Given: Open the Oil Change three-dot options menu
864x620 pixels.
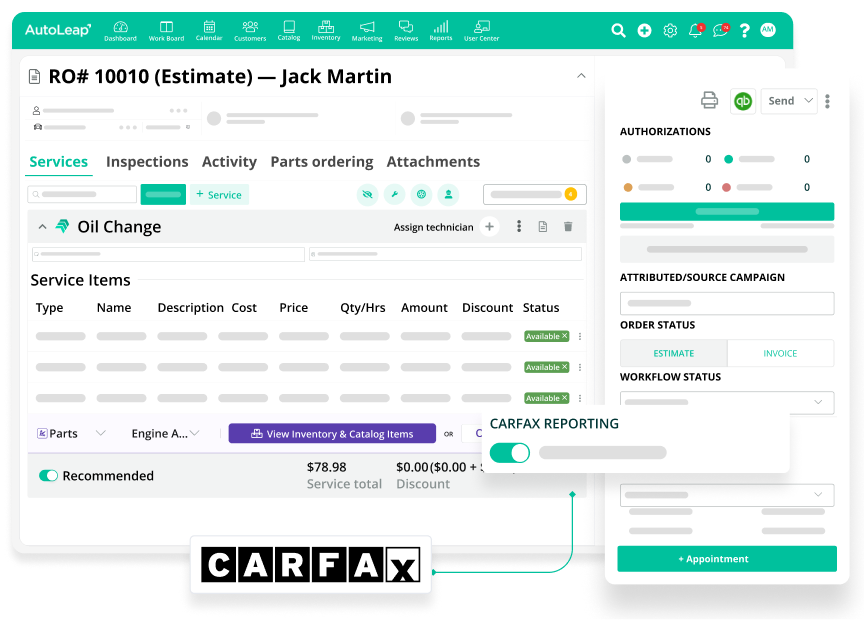Looking at the screenshot, I should click(x=519, y=226).
